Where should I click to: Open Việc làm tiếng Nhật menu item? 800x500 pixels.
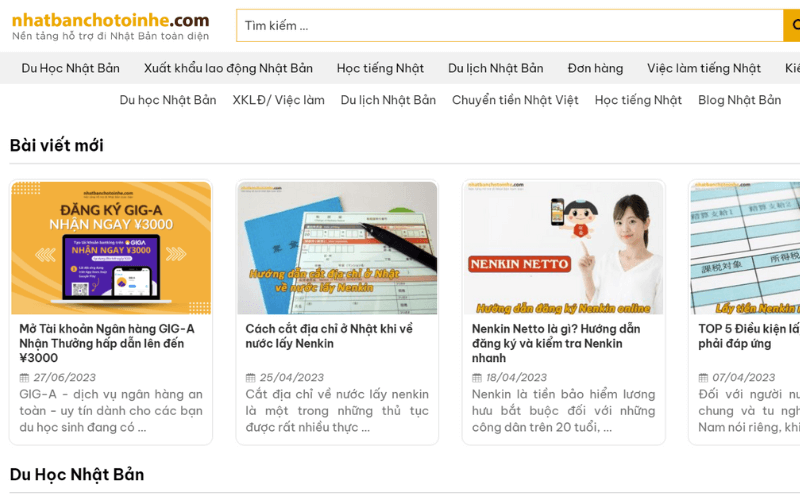tap(703, 68)
